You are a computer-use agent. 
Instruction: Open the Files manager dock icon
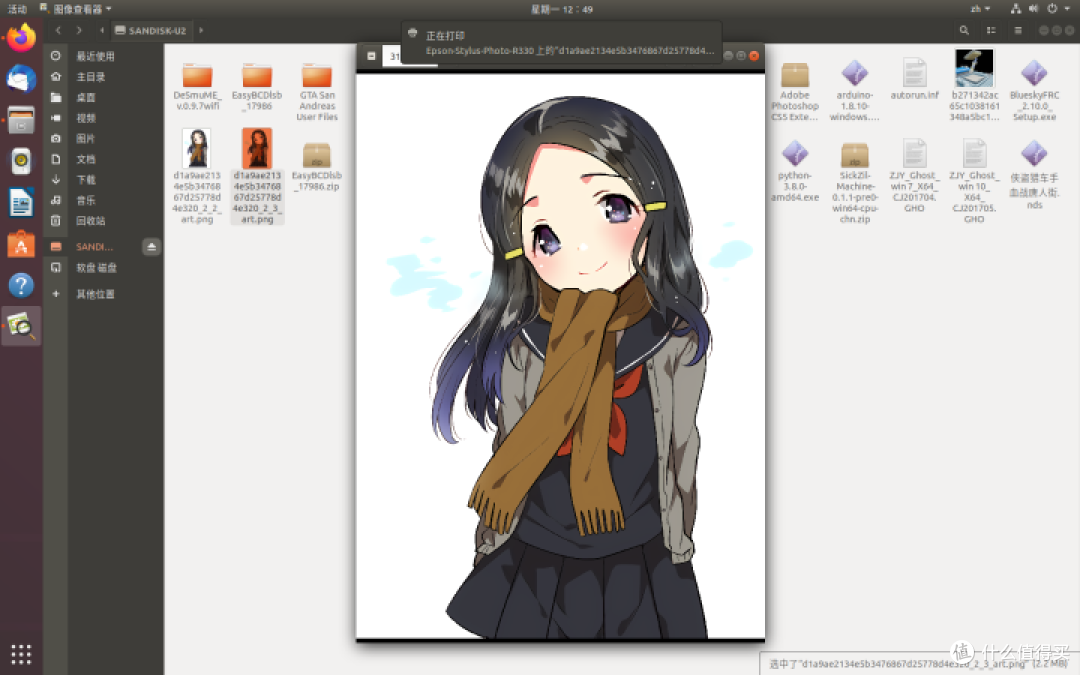point(21,121)
